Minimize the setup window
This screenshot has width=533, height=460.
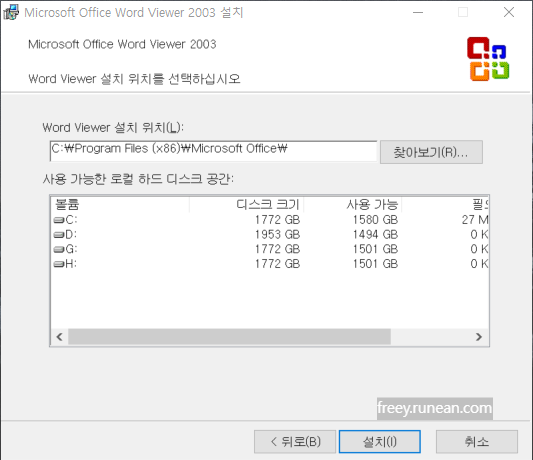point(418,13)
